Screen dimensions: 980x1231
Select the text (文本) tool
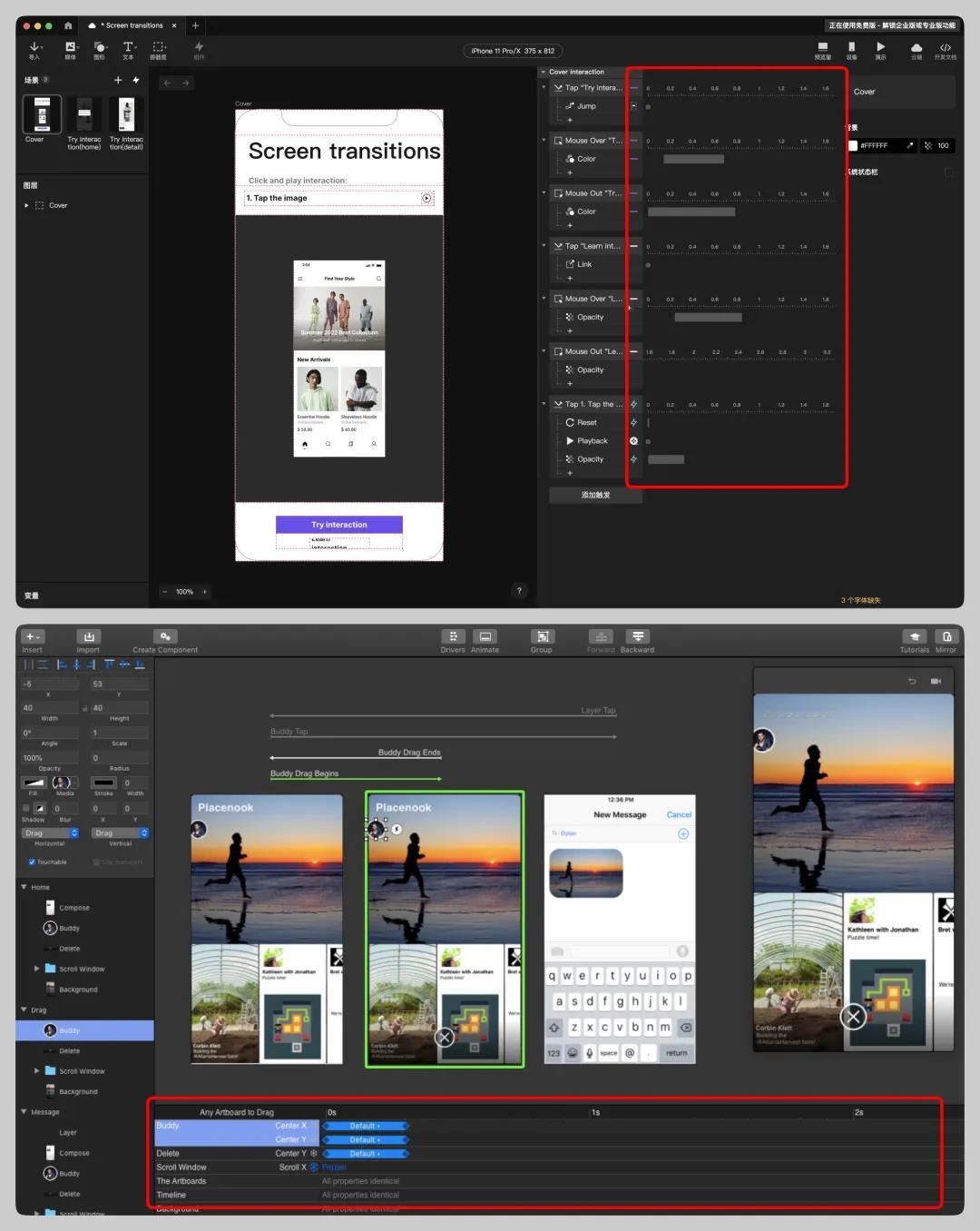click(128, 47)
